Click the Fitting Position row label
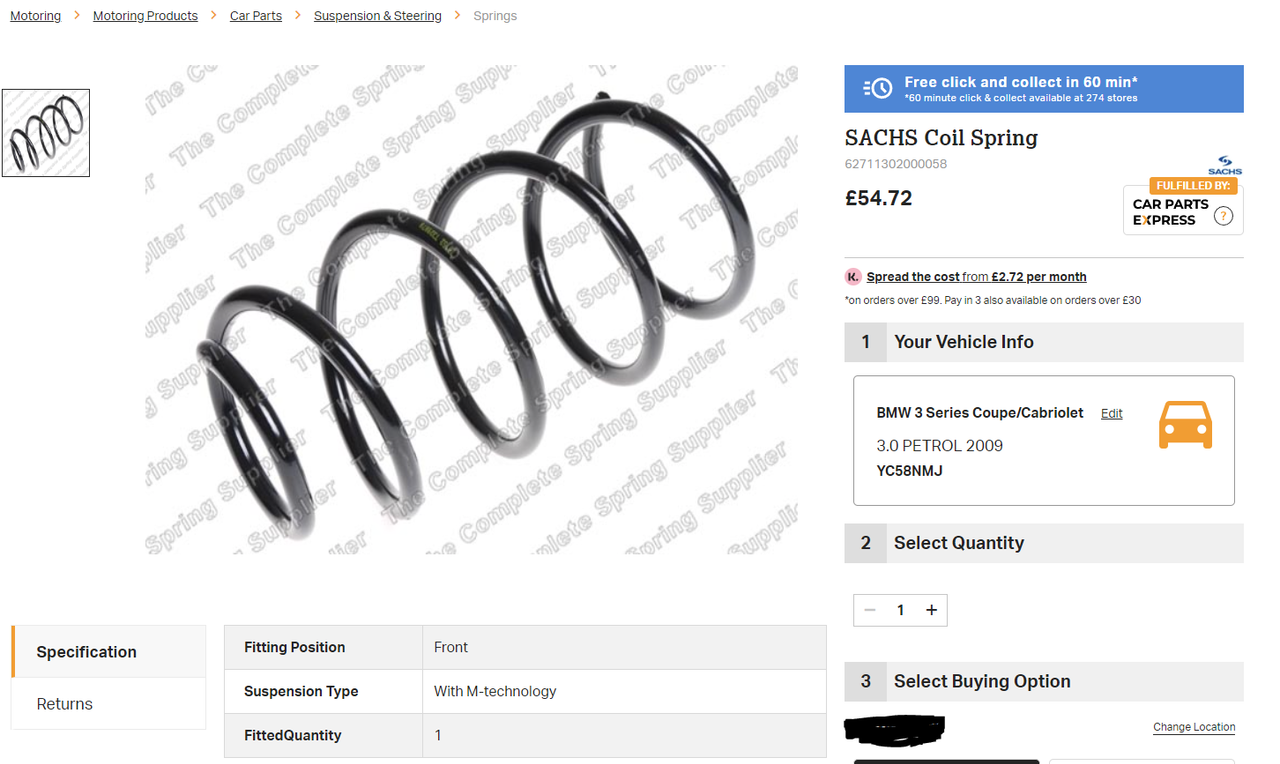The width and height of the screenshot is (1280, 764). click(294, 647)
